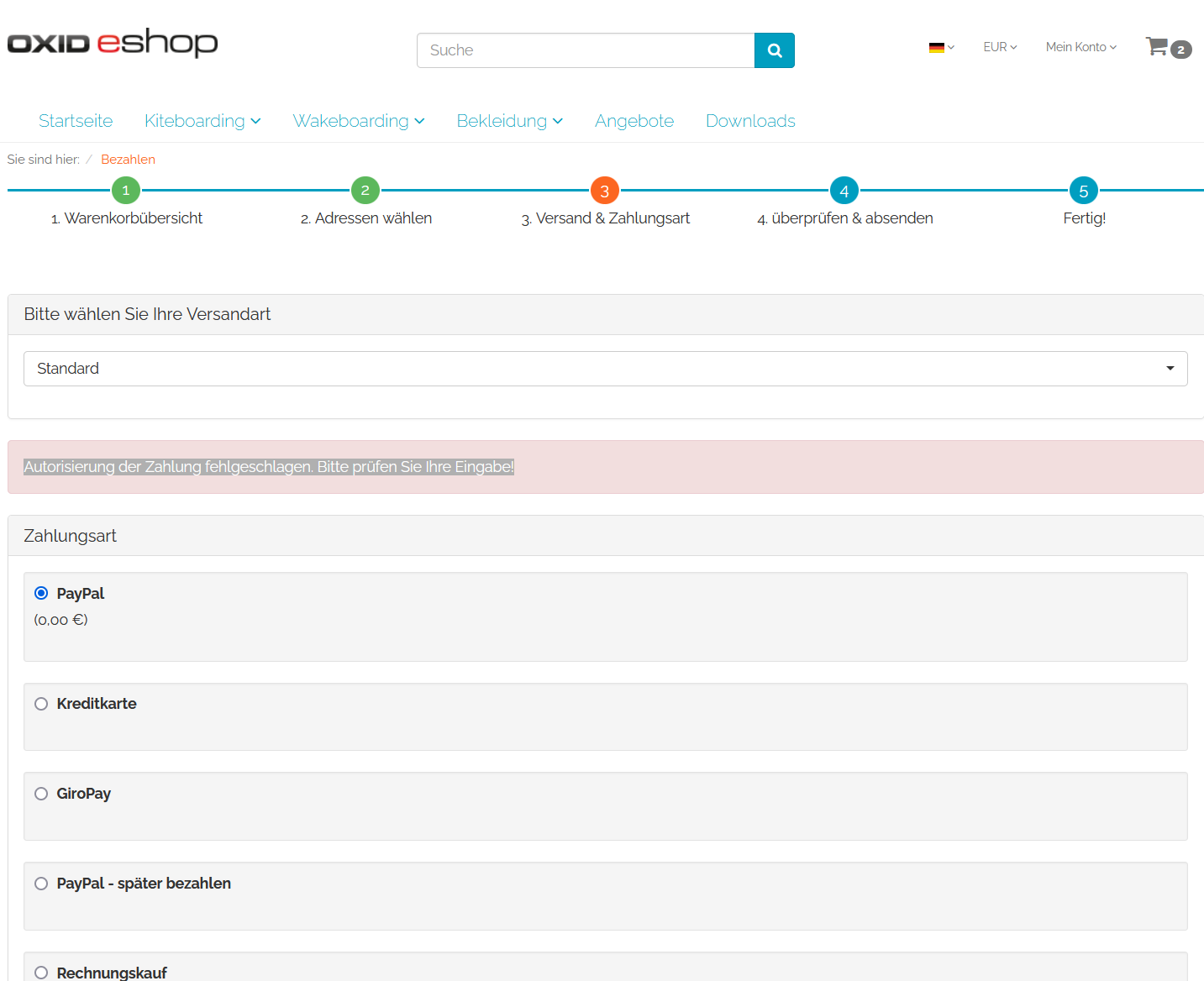Click the OXID eshop logo
Viewport: 1204px width, 981px height.
113,43
